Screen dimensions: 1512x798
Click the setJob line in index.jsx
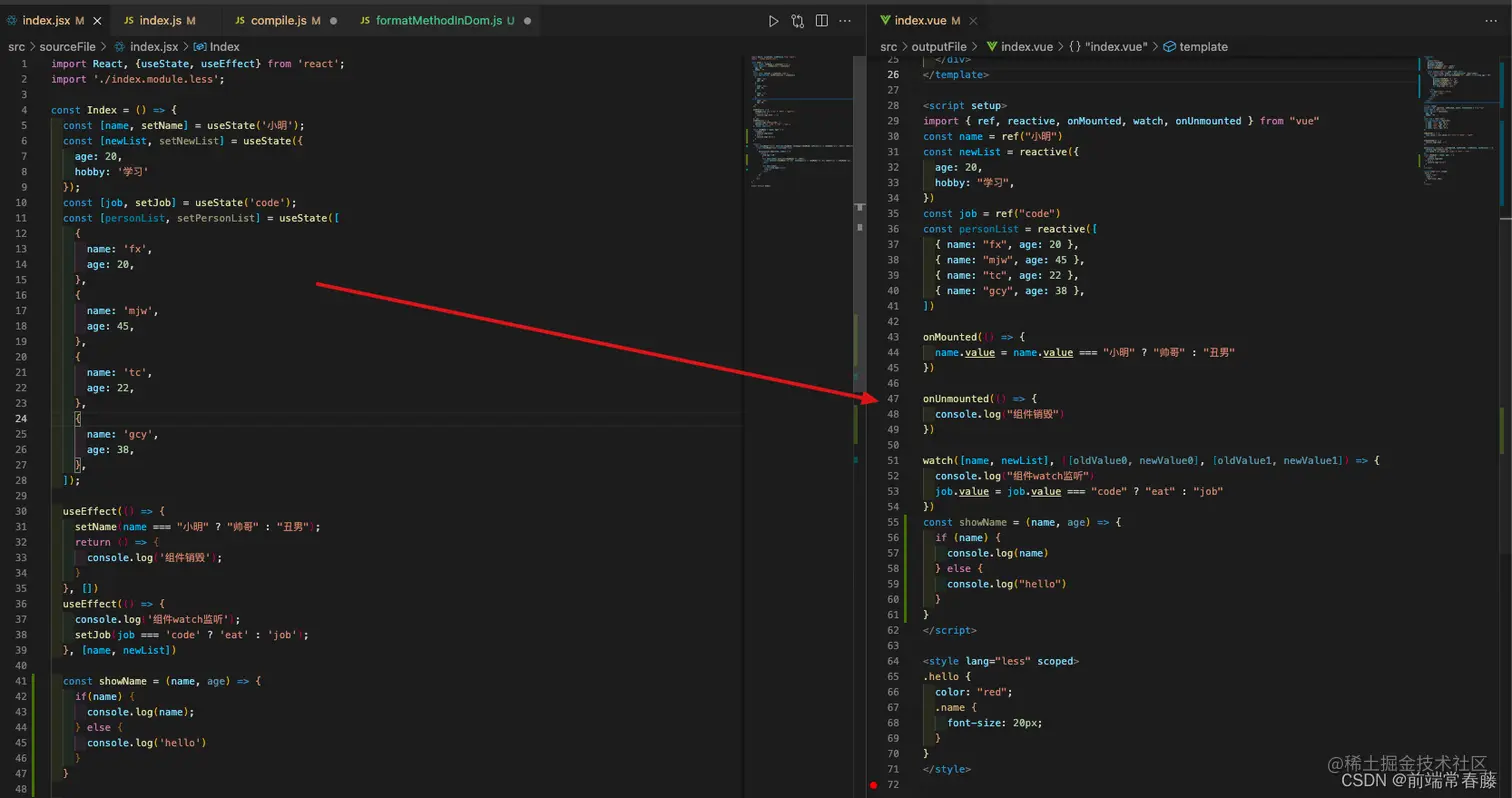coord(192,634)
